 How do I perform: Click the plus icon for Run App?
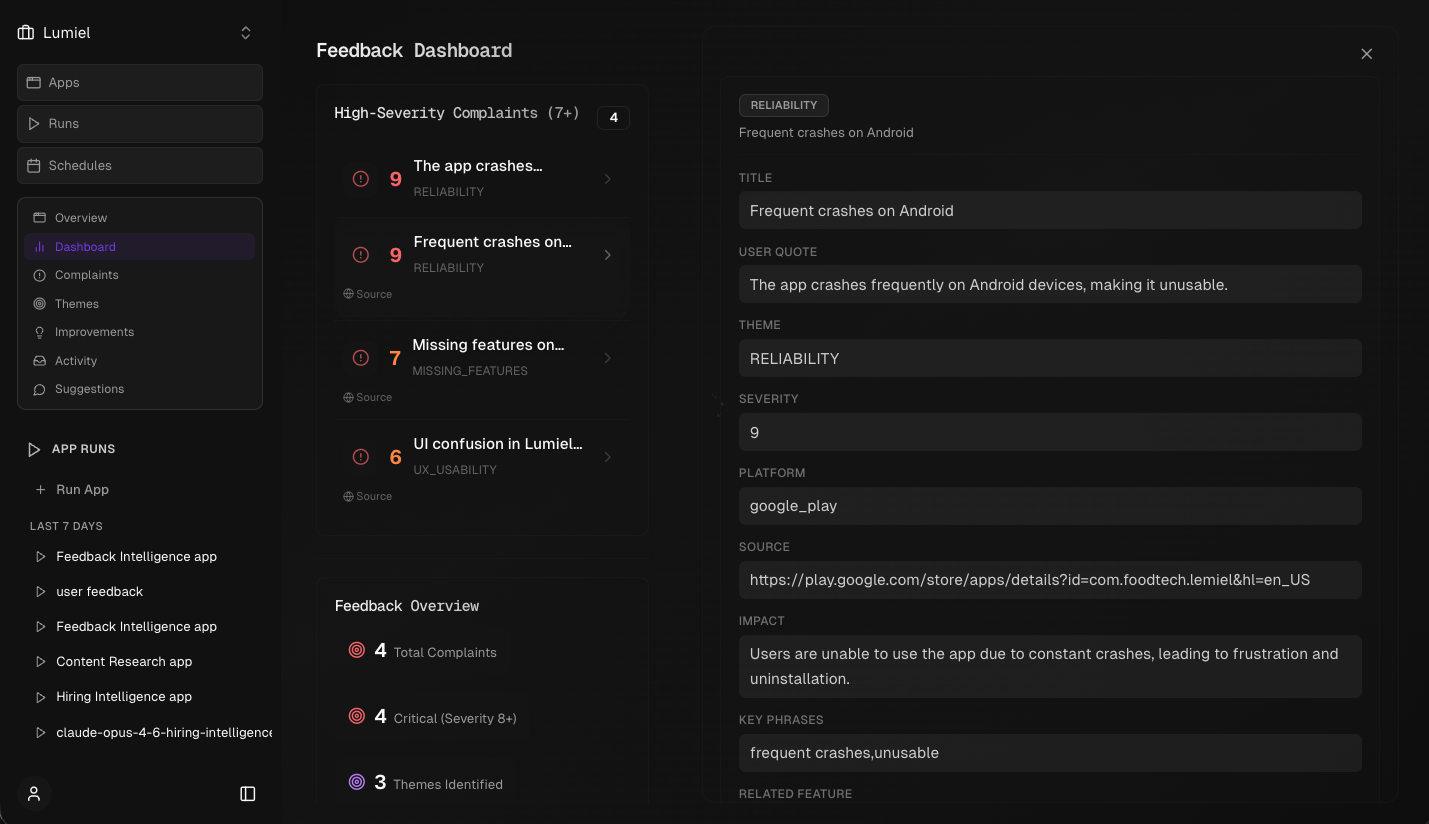(40, 490)
